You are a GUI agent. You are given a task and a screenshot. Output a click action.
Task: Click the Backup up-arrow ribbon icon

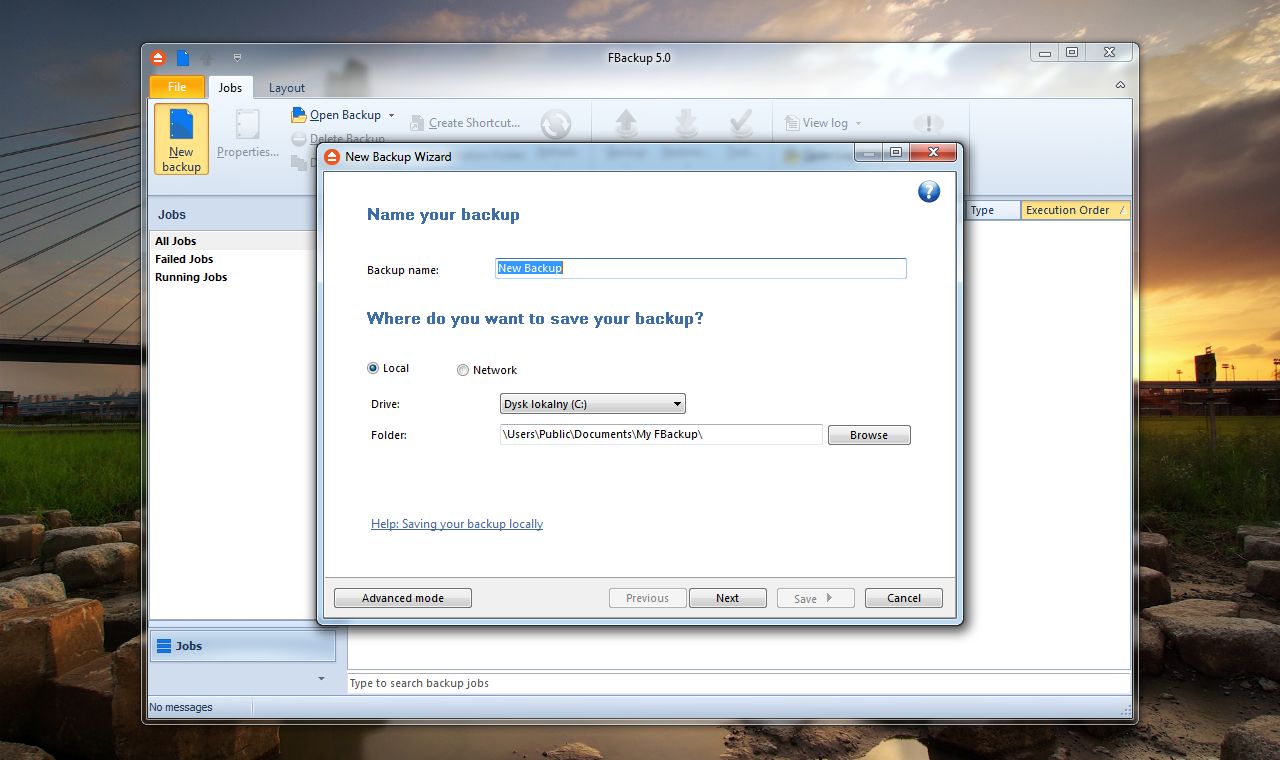[x=626, y=125]
